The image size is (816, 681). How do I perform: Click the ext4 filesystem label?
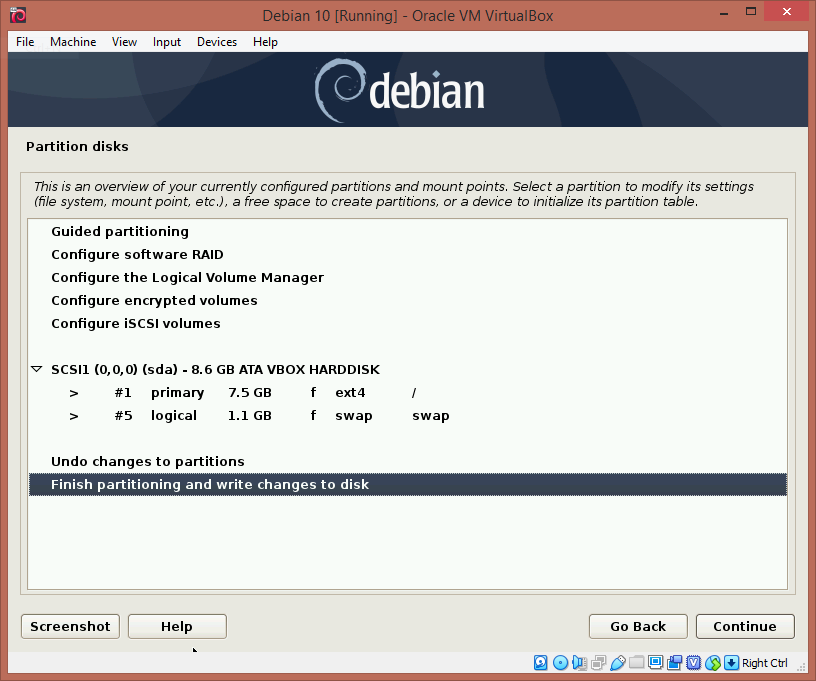pyautogui.click(x=350, y=393)
